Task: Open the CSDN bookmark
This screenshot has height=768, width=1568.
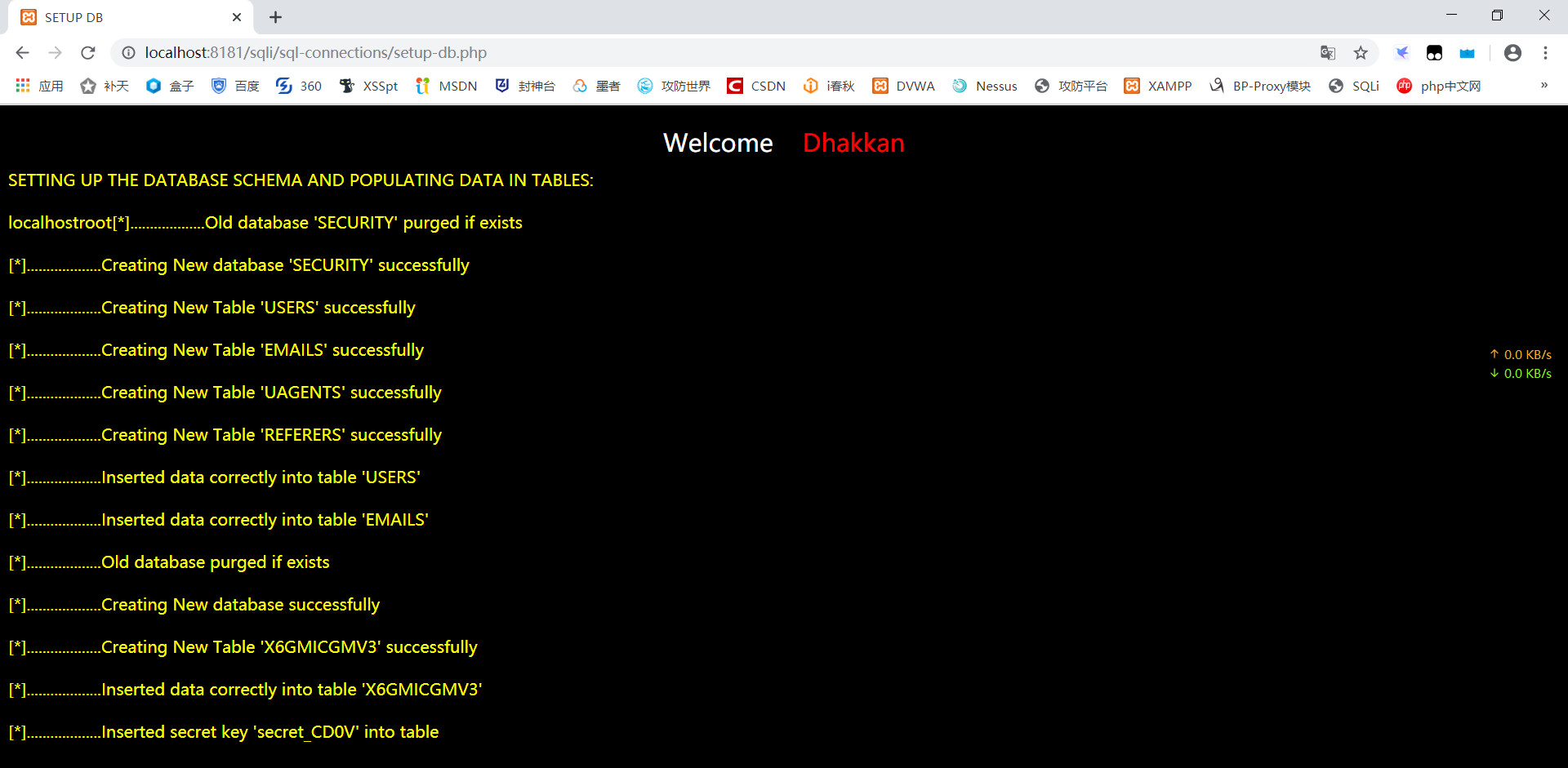Action: 755,86
